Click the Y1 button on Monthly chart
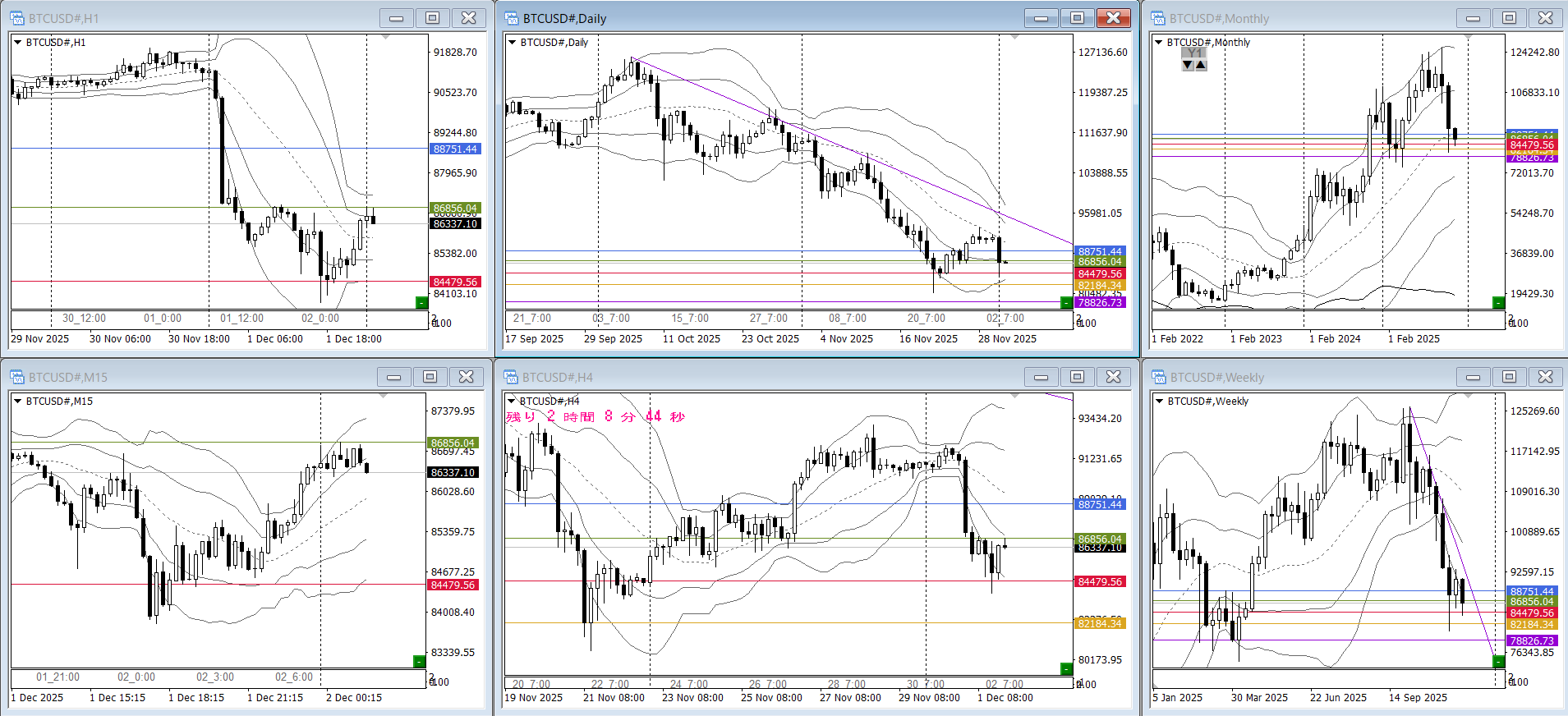The width and height of the screenshot is (1568, 716). click(1194, 53)
